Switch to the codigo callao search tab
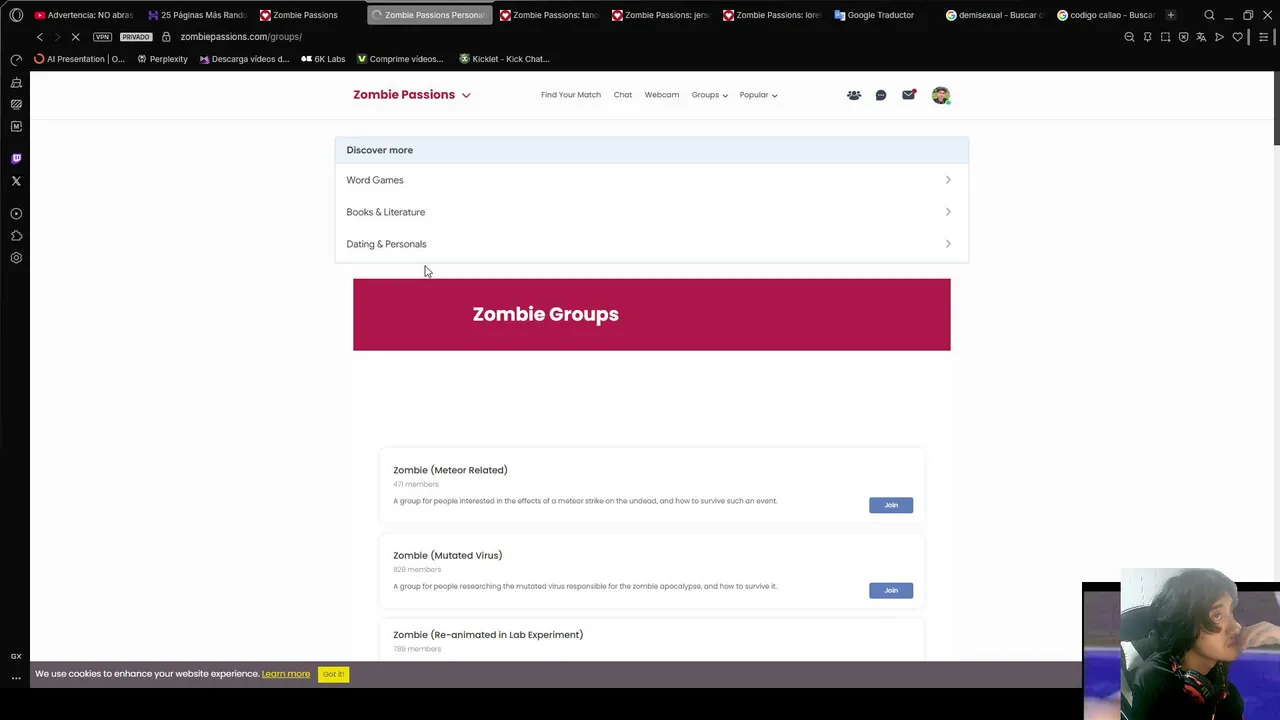The image size is (1280, 720). 1106,15
